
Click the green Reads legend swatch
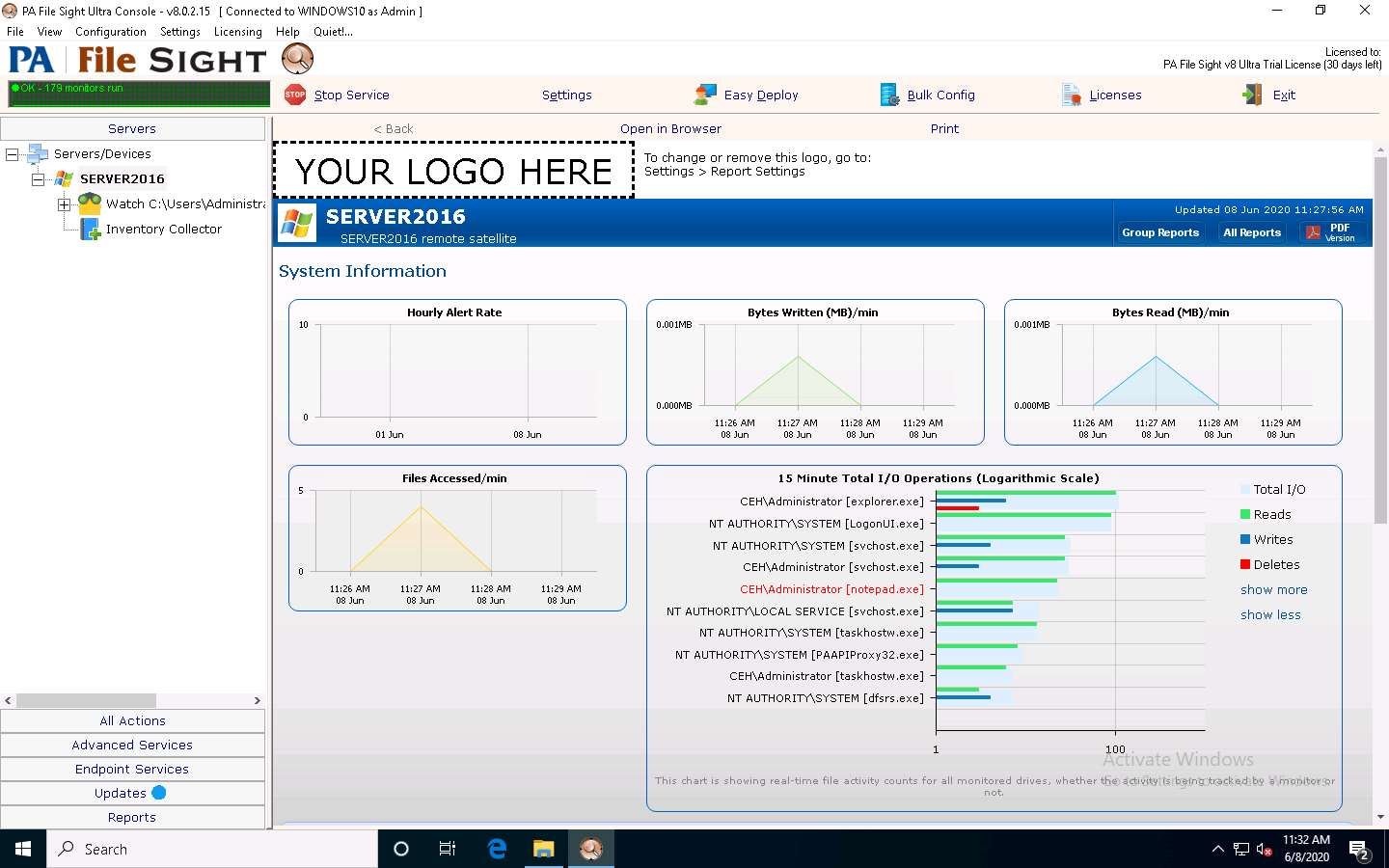(1245, 514)
